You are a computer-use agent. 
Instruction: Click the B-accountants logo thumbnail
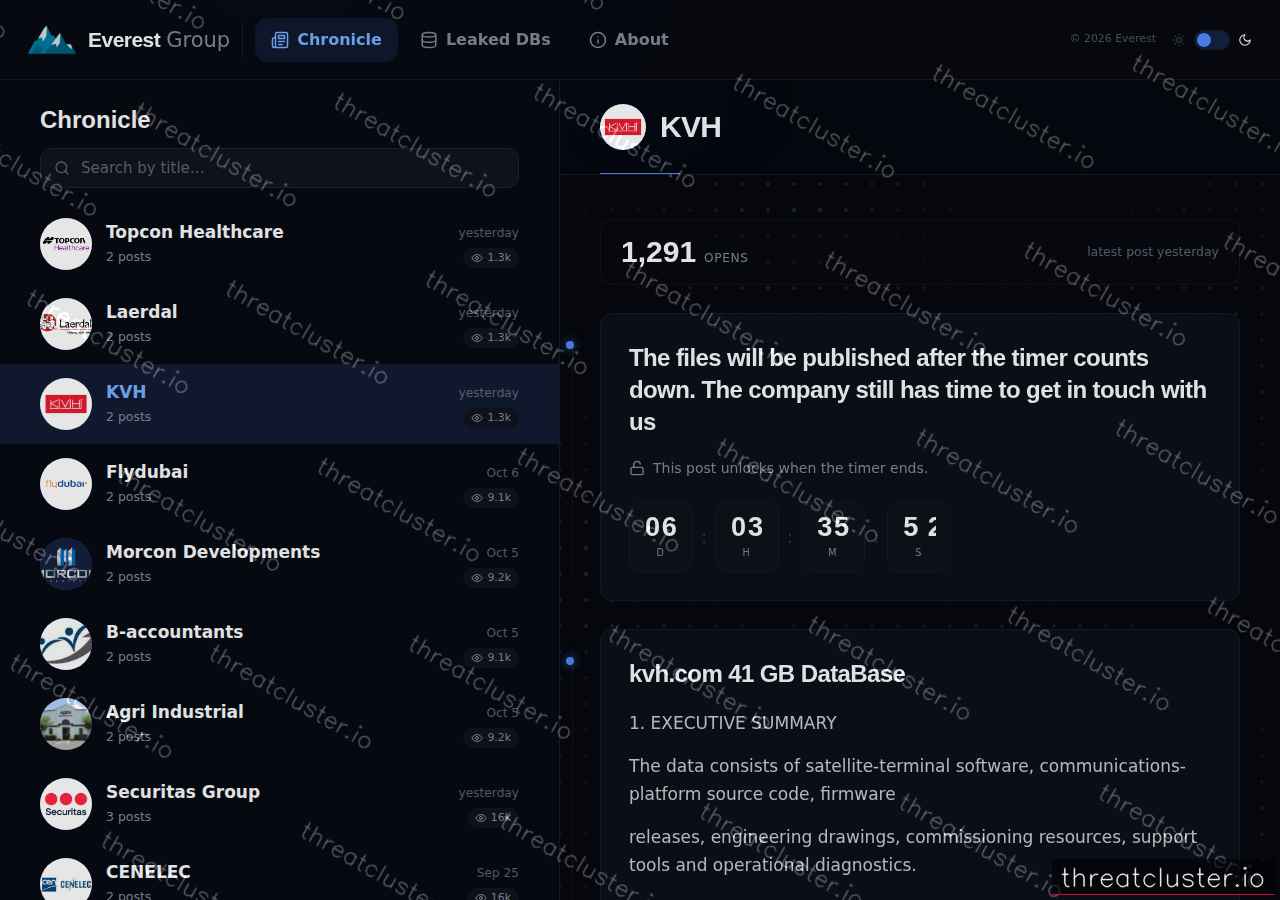[x=66, y=644]
